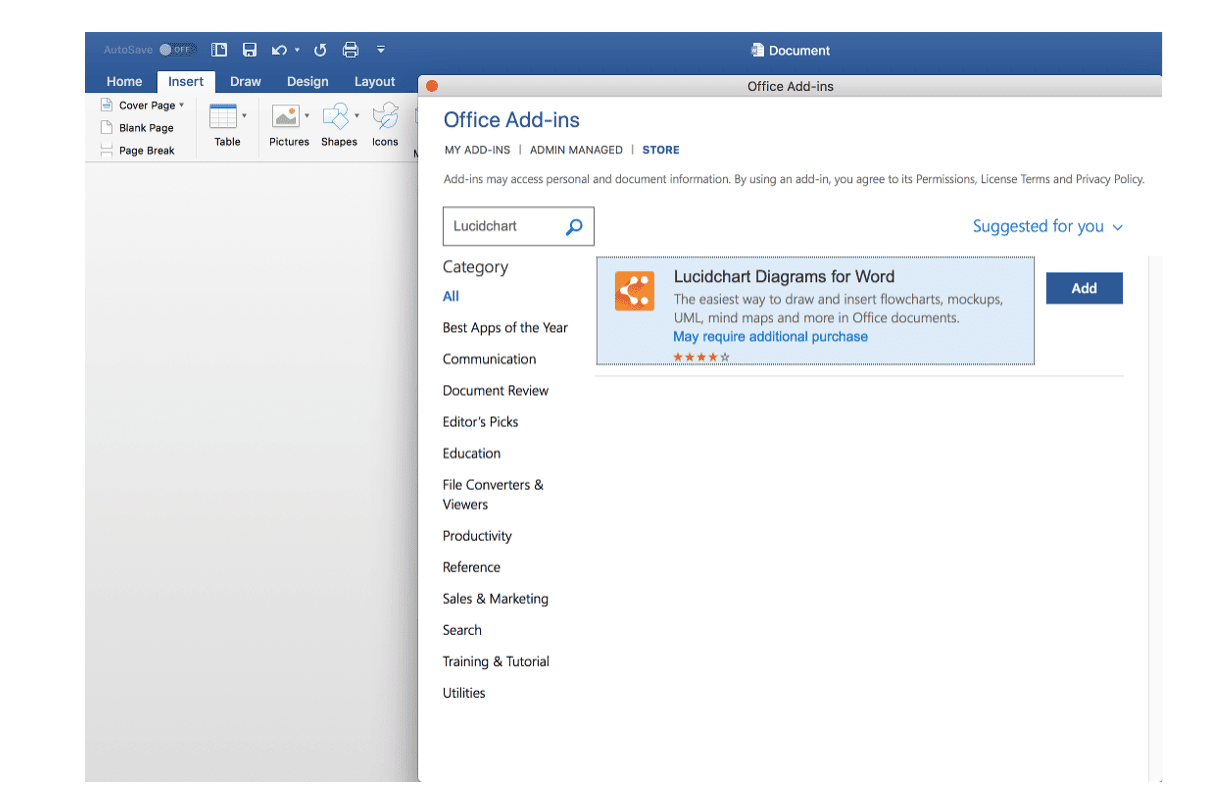
Task: Open the MY ADD-INS section
Action: (x=477, y=150)
